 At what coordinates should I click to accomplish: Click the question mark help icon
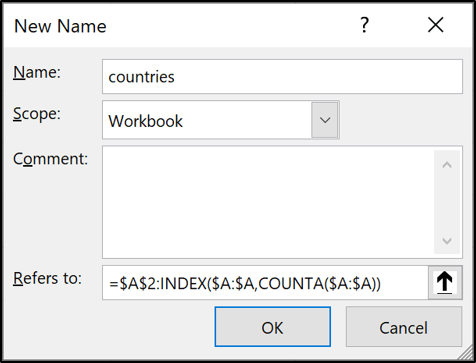pos(365,25)
